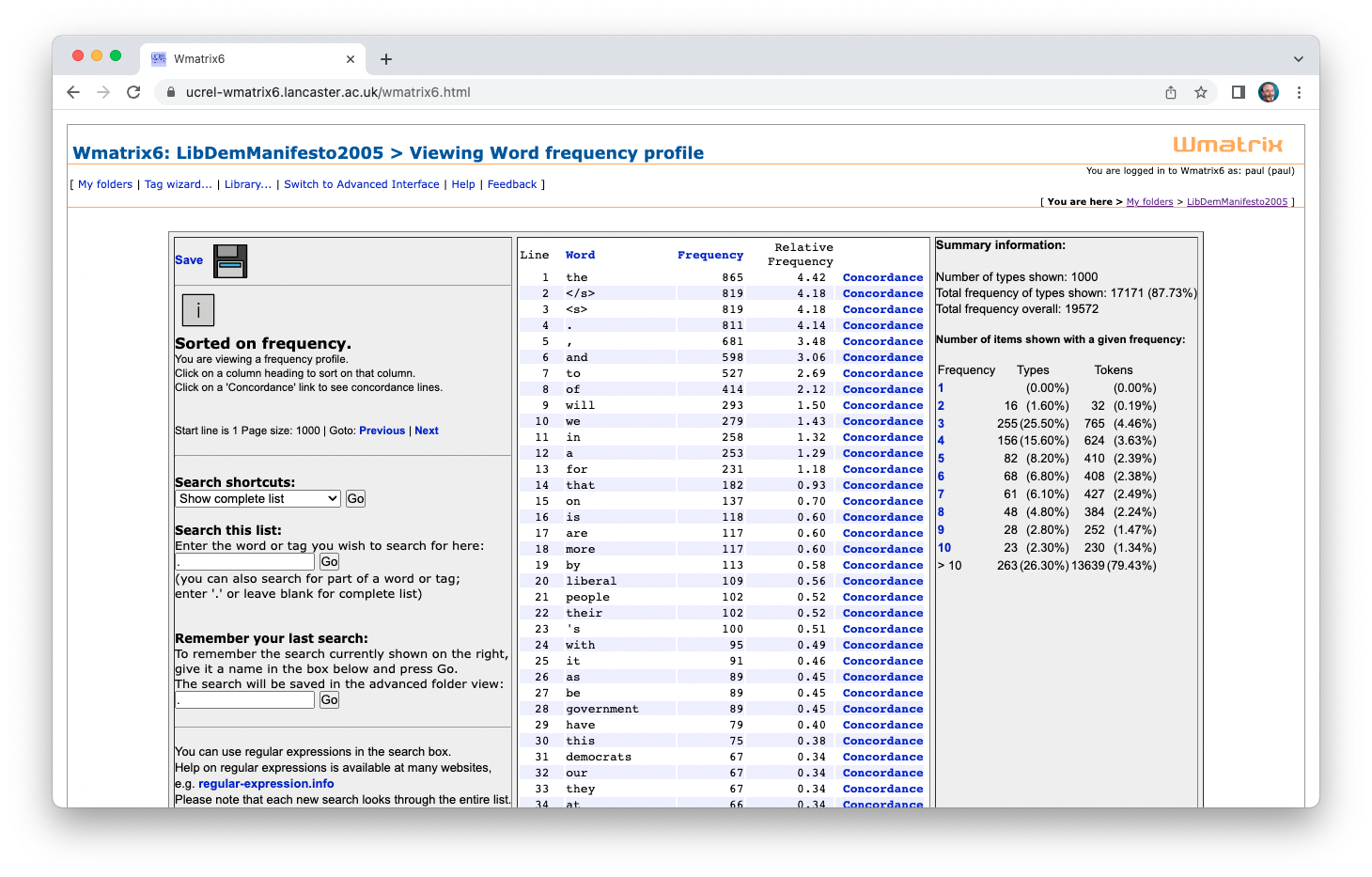Click the 'Remember your last search' name field
Screen dimensions: 1372x877
(x=245, y=700)
